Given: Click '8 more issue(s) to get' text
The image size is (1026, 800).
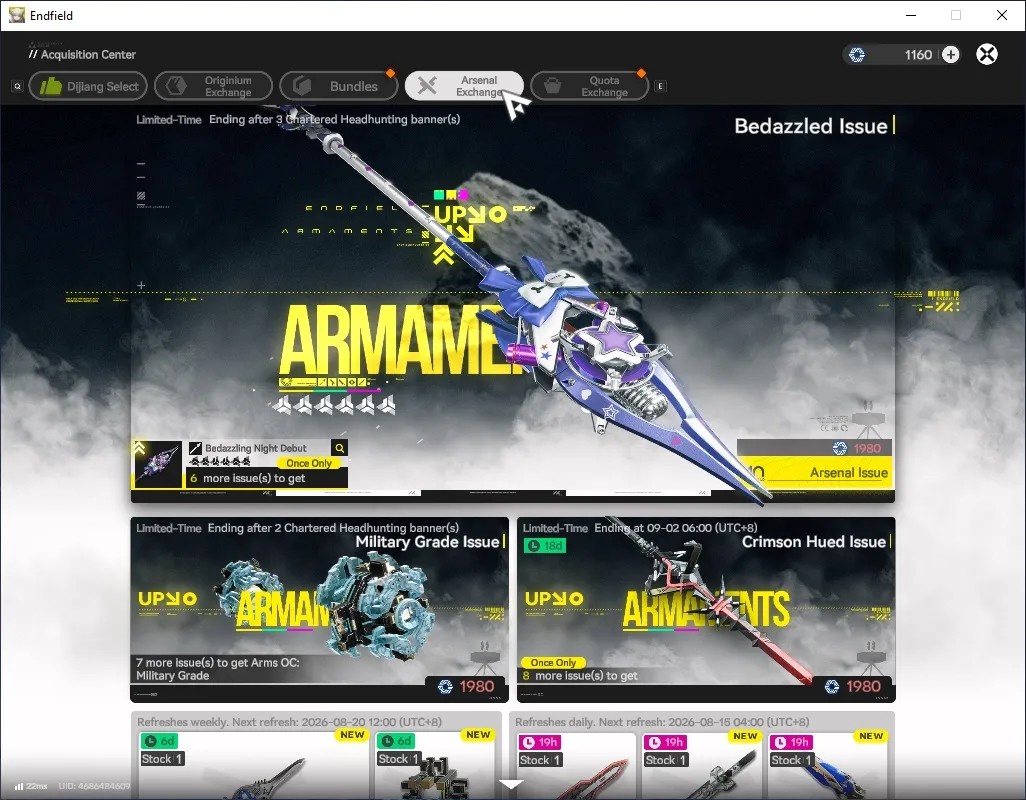Looking at the screenshot, I should (x=580, y=676).
